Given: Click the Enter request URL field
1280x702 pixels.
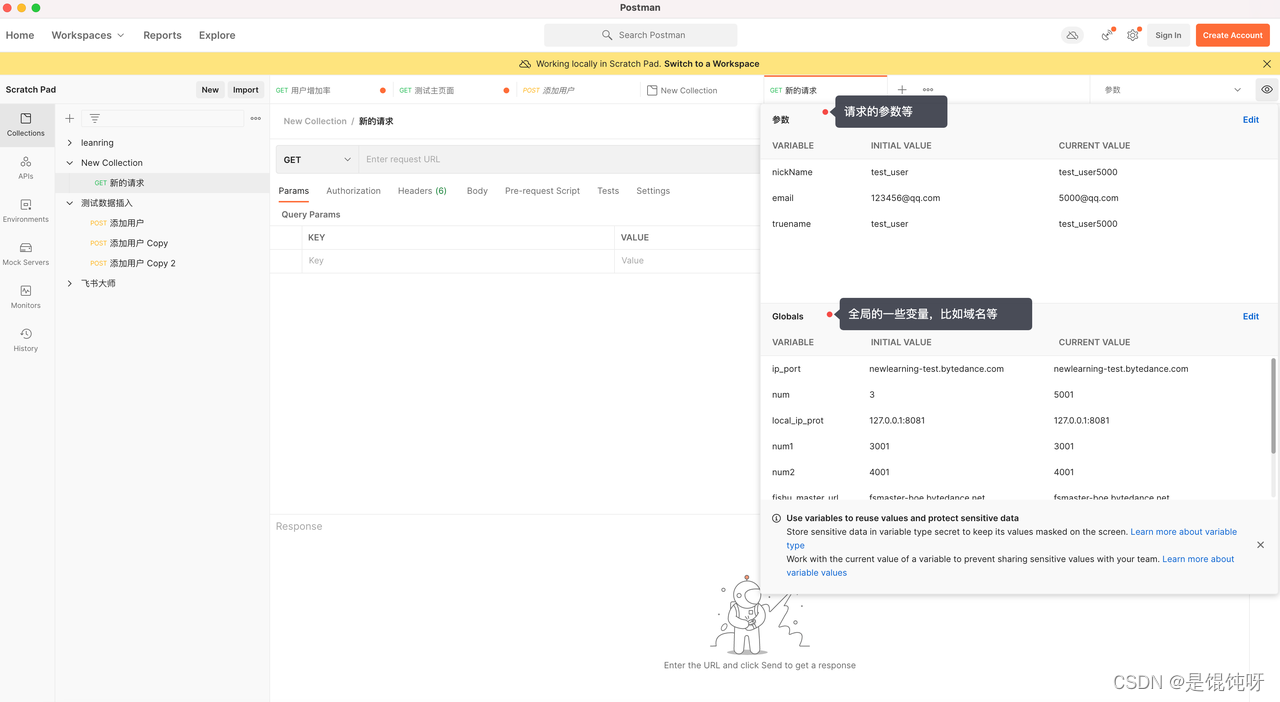Looking at the screenshot, I should (560, 159).
